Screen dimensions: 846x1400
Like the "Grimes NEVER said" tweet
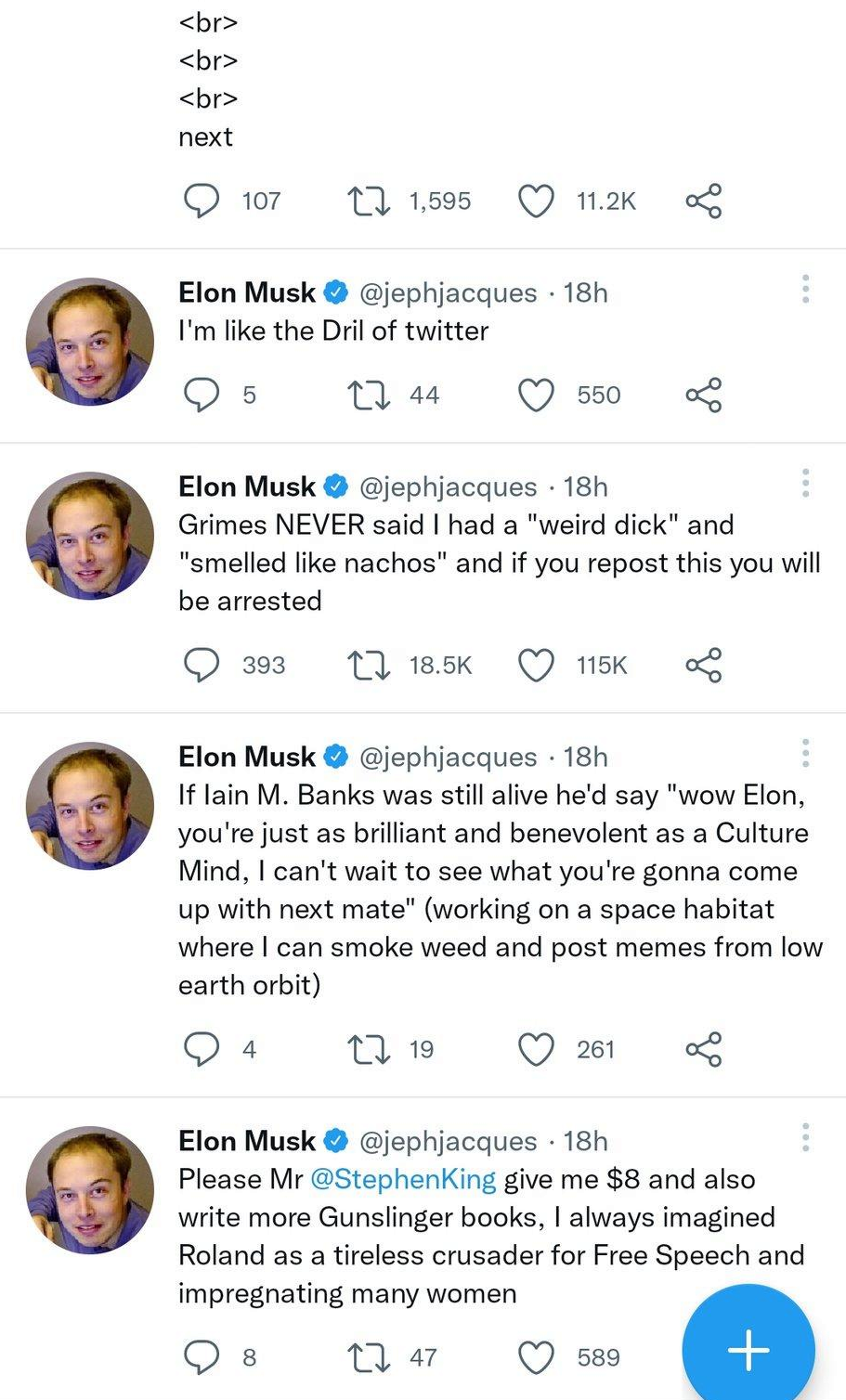pos(536,665)
